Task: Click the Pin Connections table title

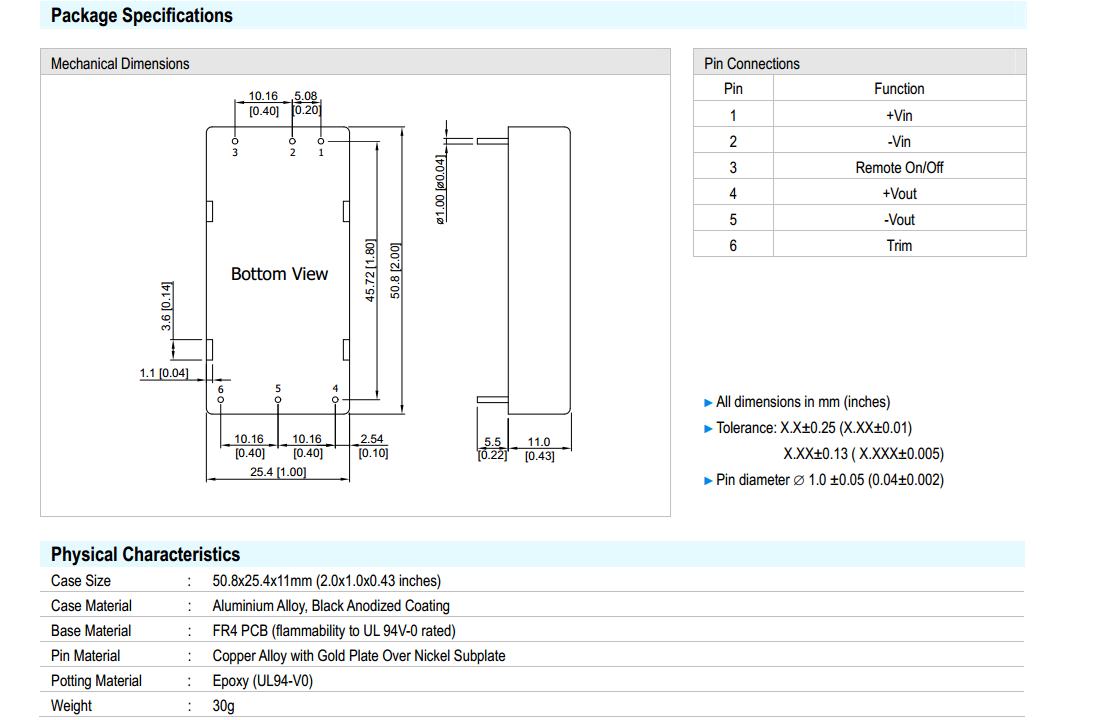Action: point(752,64)
